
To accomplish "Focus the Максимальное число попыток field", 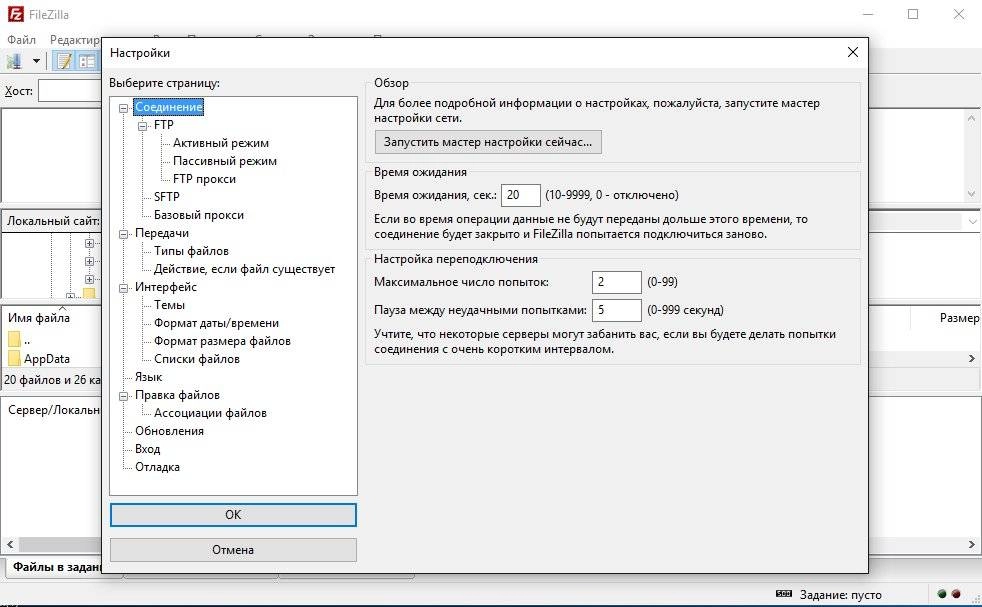I will point(616,282).
